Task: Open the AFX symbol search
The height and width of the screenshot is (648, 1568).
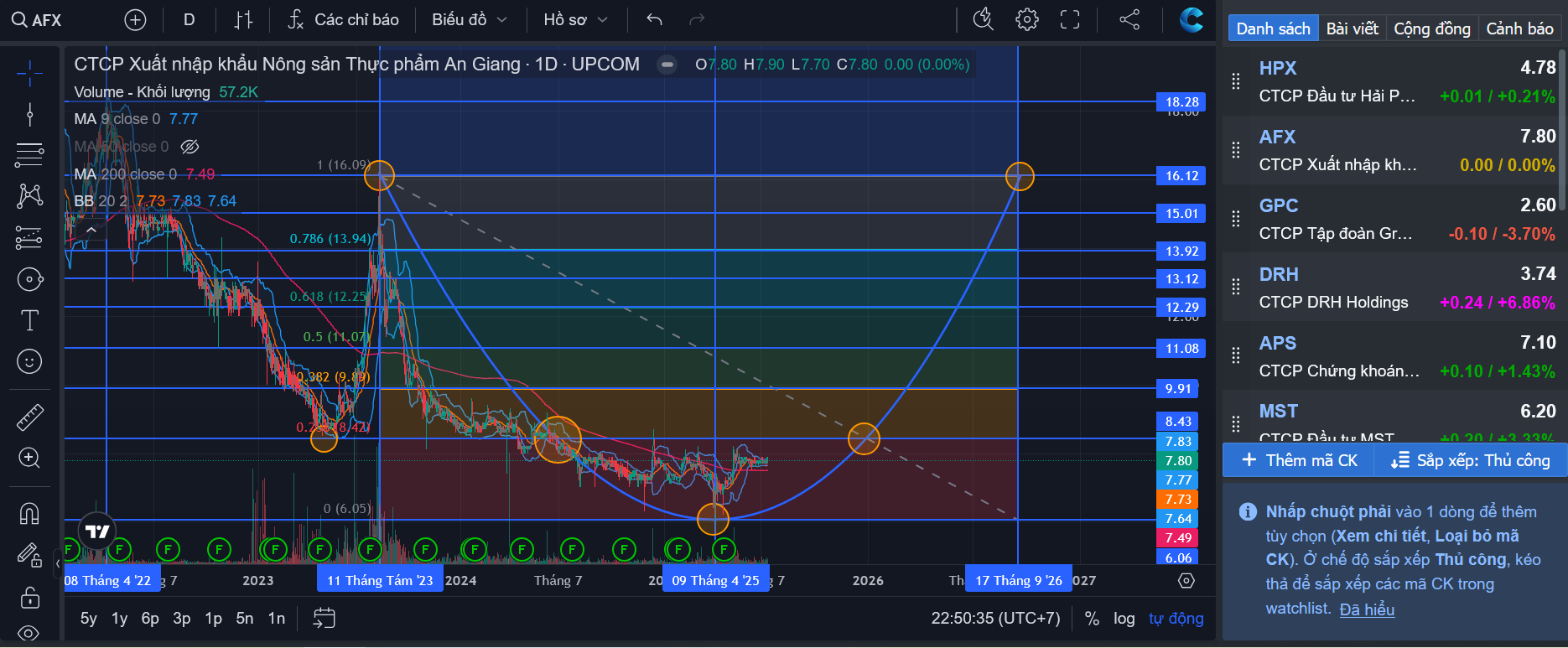Action: [37, 20]
